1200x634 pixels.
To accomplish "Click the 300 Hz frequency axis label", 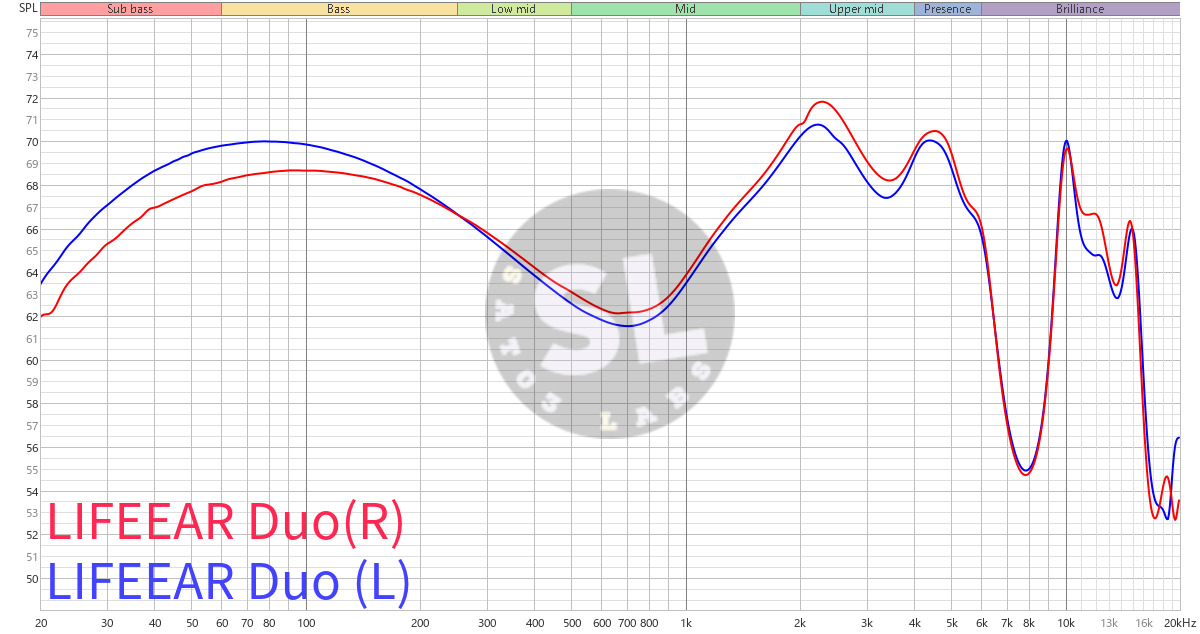I will [487, 623].
